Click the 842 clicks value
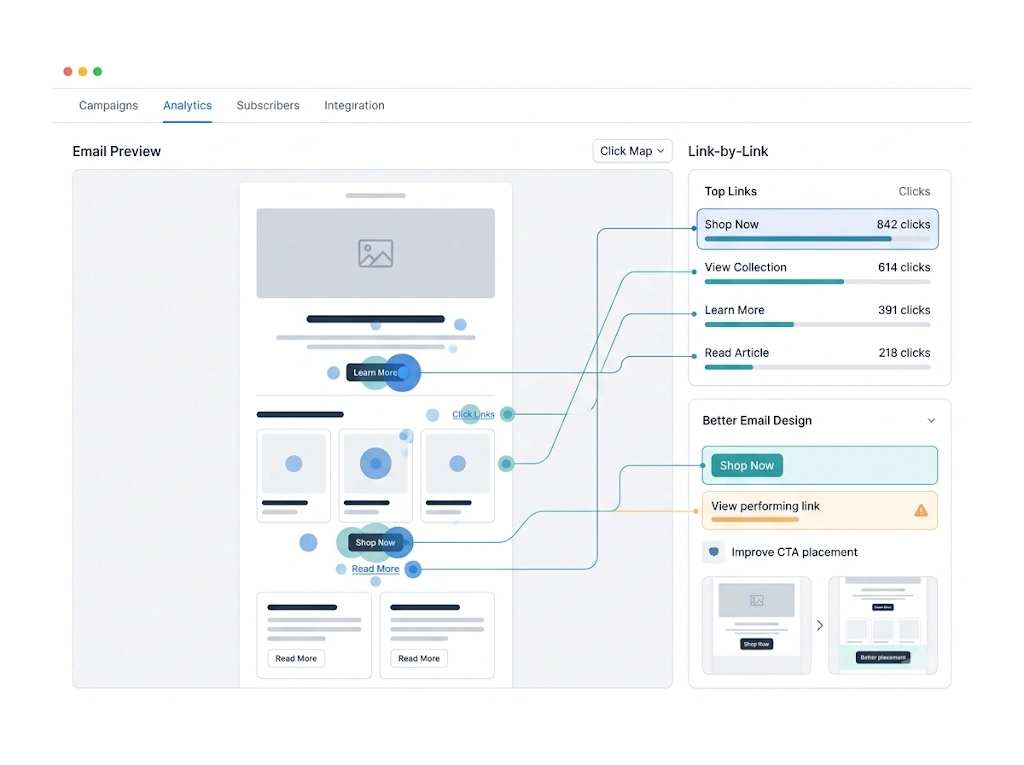Viewport: 1024px width, 765px height. point(903,224)
